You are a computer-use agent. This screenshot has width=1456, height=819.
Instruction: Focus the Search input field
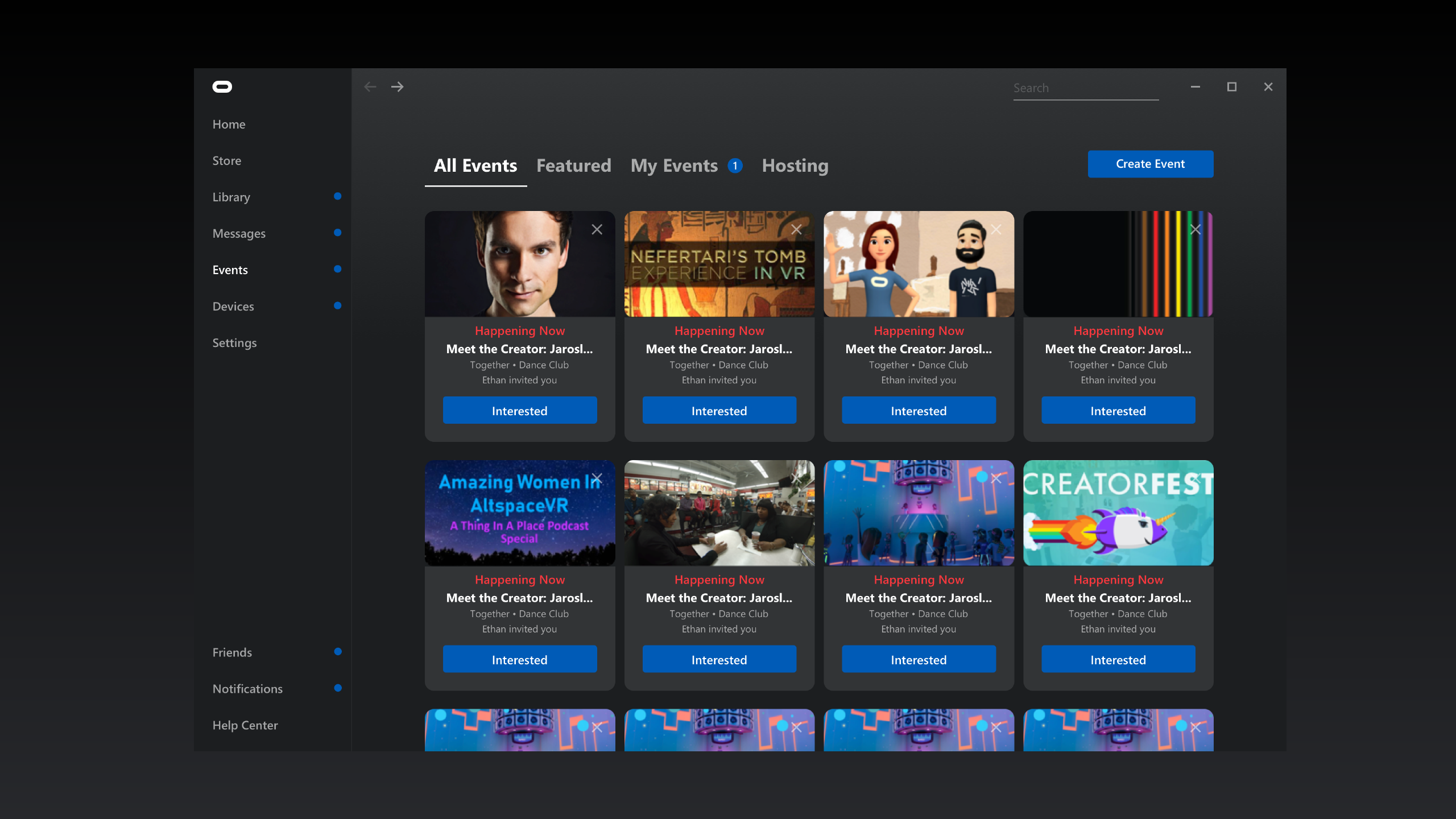[1086, 88]
